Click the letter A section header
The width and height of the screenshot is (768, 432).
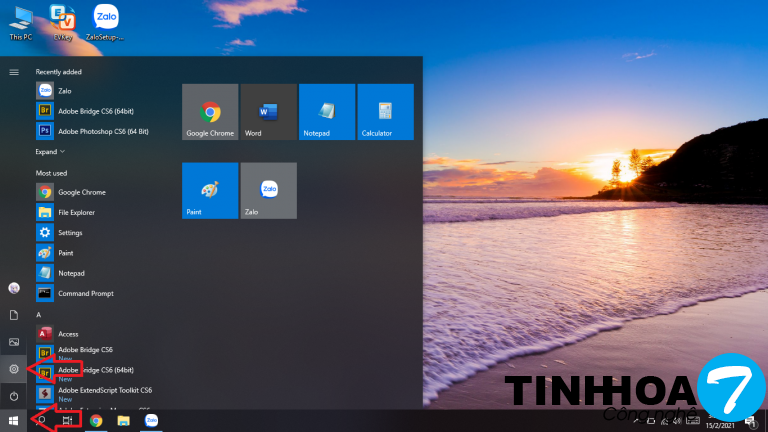point(38,314)
